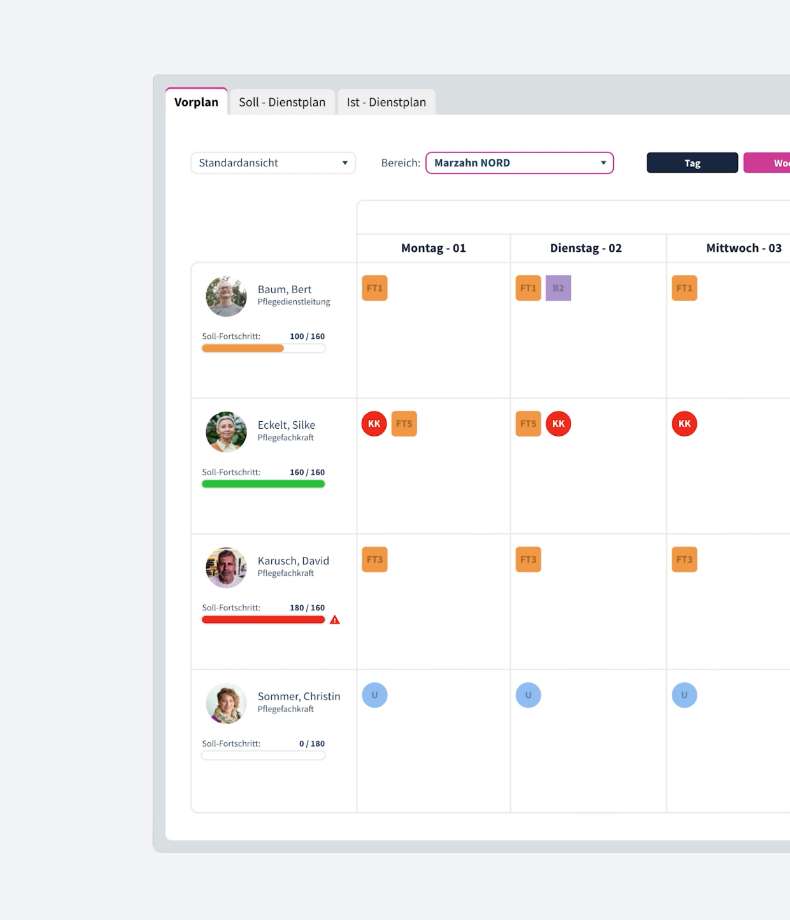Click the 0 / 180 progress value
This screenshot has height=920, width=790.
[x=312, y=743]
